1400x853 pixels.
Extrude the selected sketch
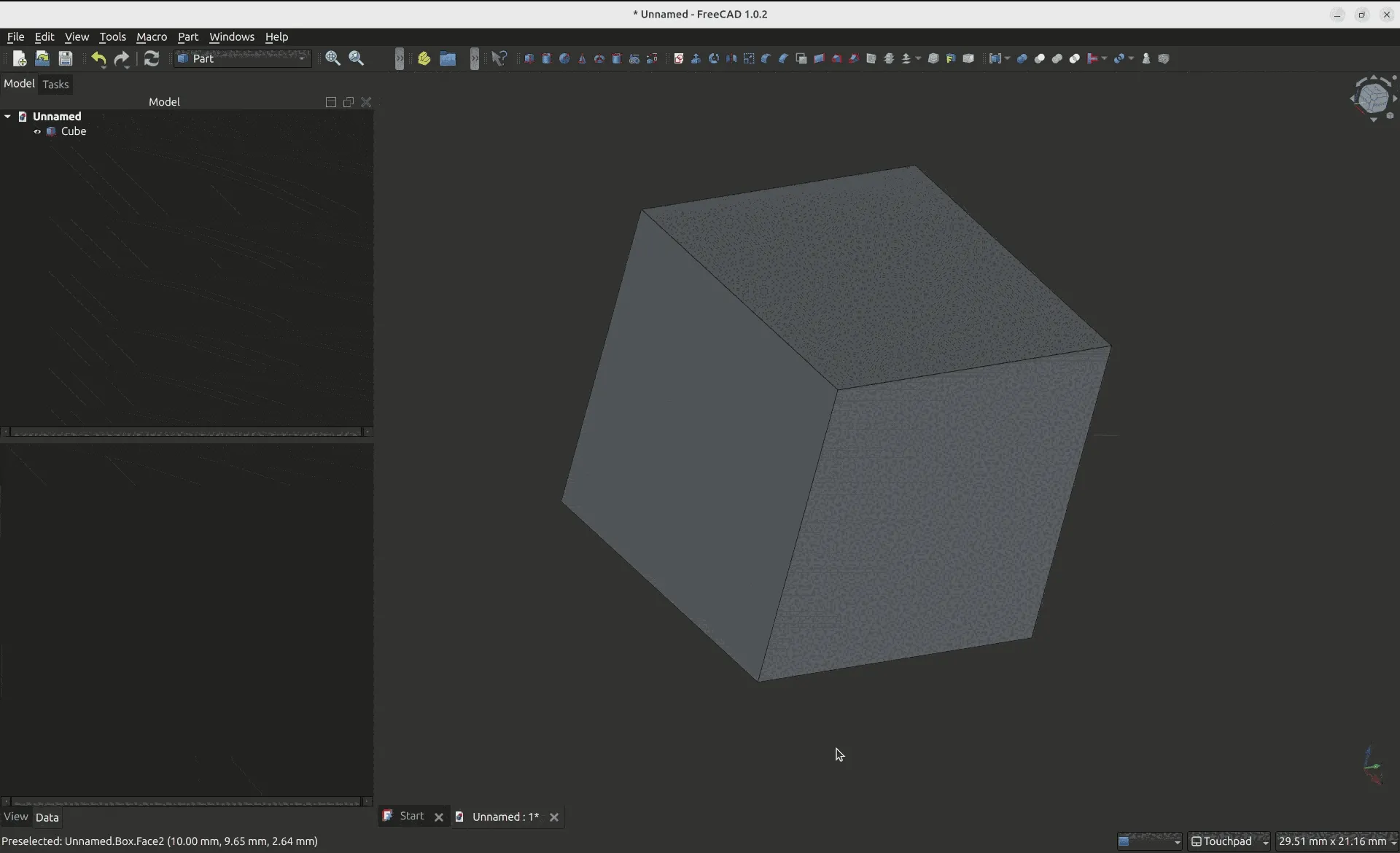click(x=696, y=59)
